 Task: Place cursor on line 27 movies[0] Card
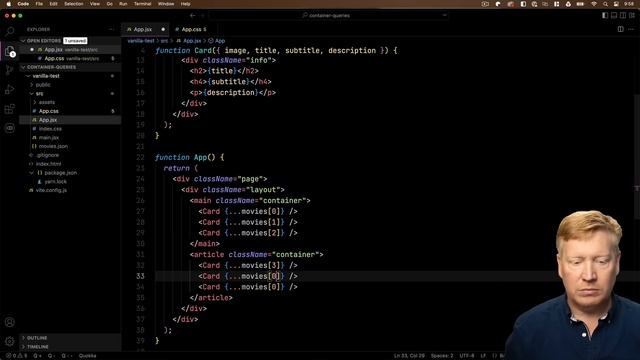248,211
